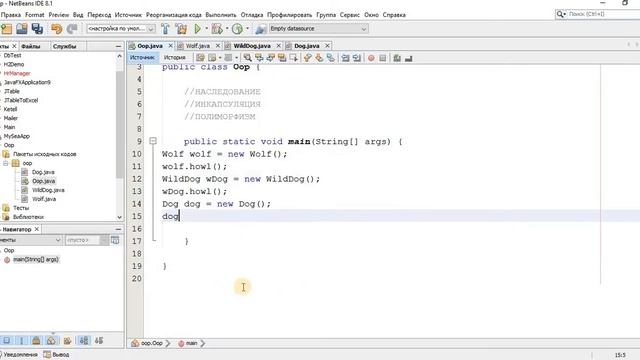Click the Stop Macro Recording icon
Image resolution: width=640 pixels, height=360 pixels.
click(382, 58)
